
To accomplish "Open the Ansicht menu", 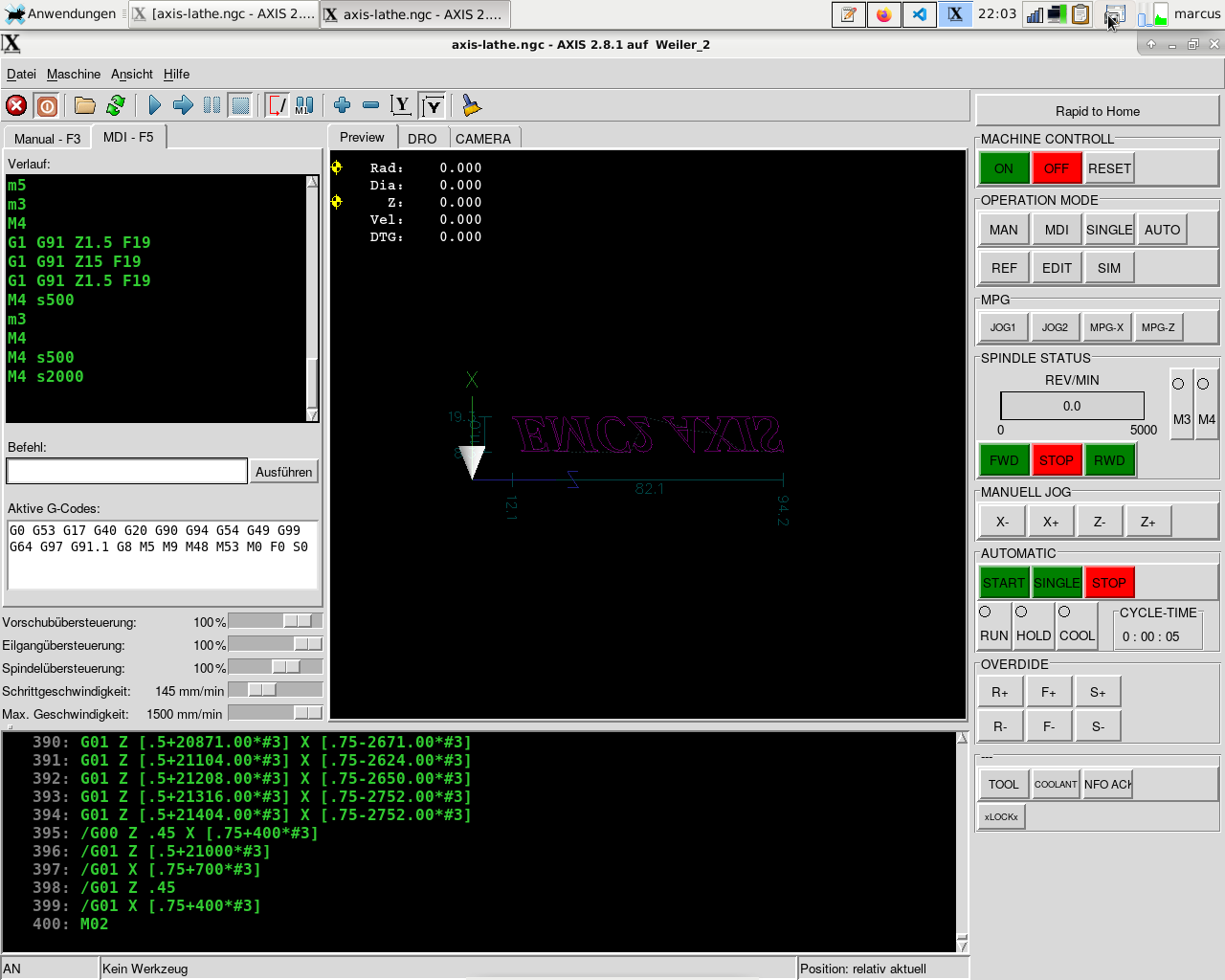I will (x=132, y=74).
